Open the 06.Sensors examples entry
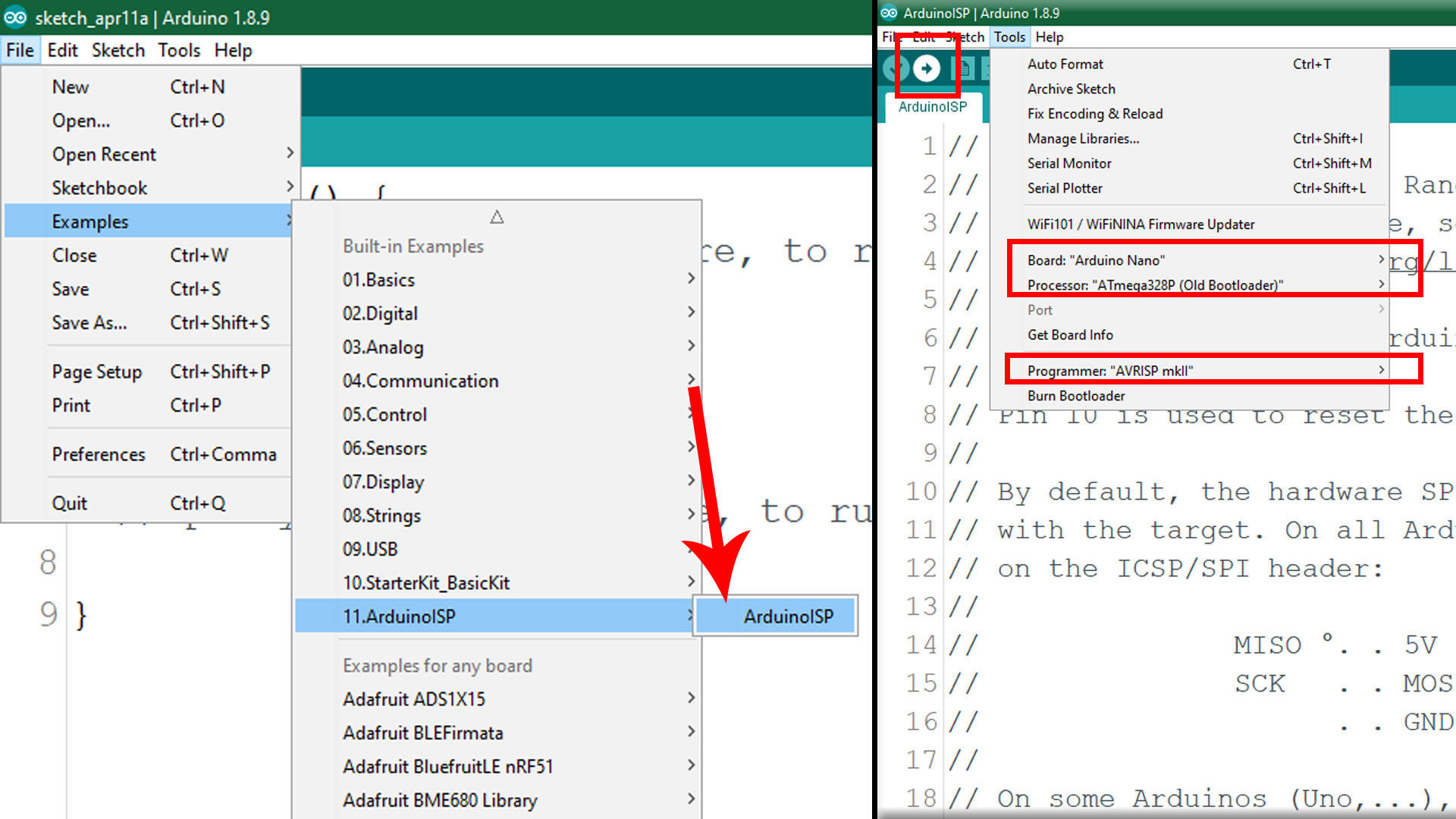The image size is (1456, 819). (x=497, y=448)
